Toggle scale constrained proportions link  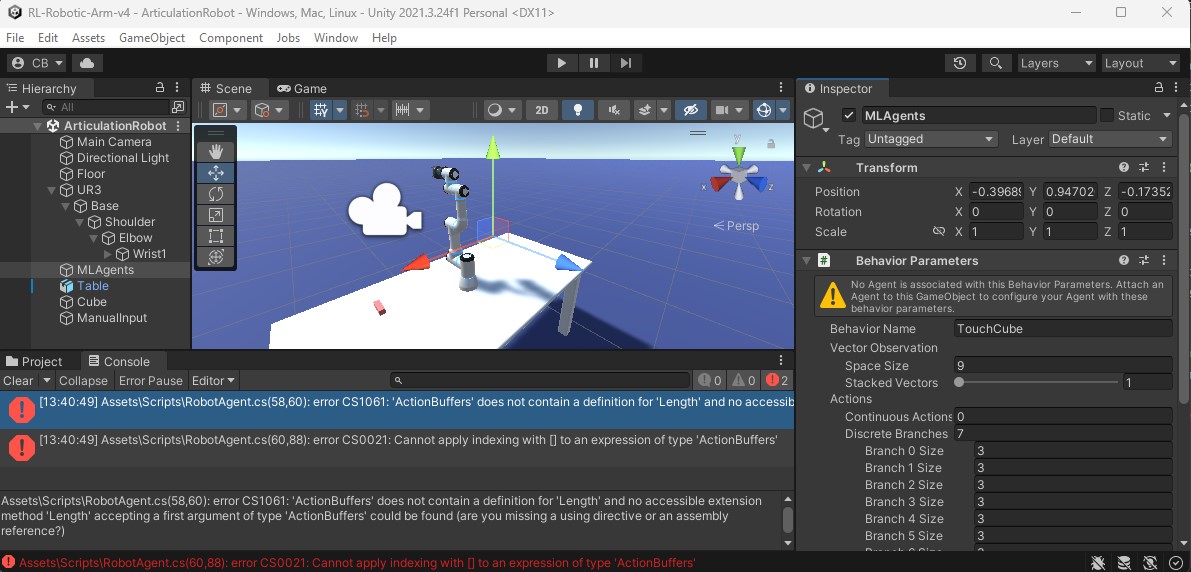click(939, 231)
